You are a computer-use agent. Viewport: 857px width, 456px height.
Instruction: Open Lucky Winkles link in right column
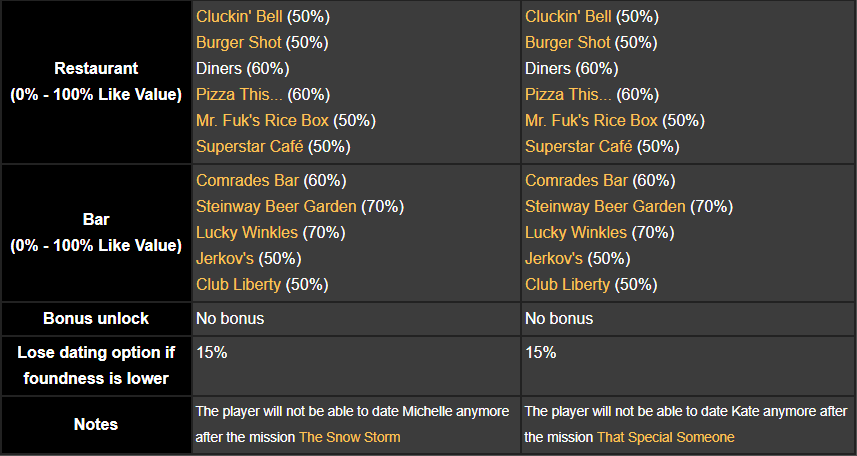coord(576,233)
